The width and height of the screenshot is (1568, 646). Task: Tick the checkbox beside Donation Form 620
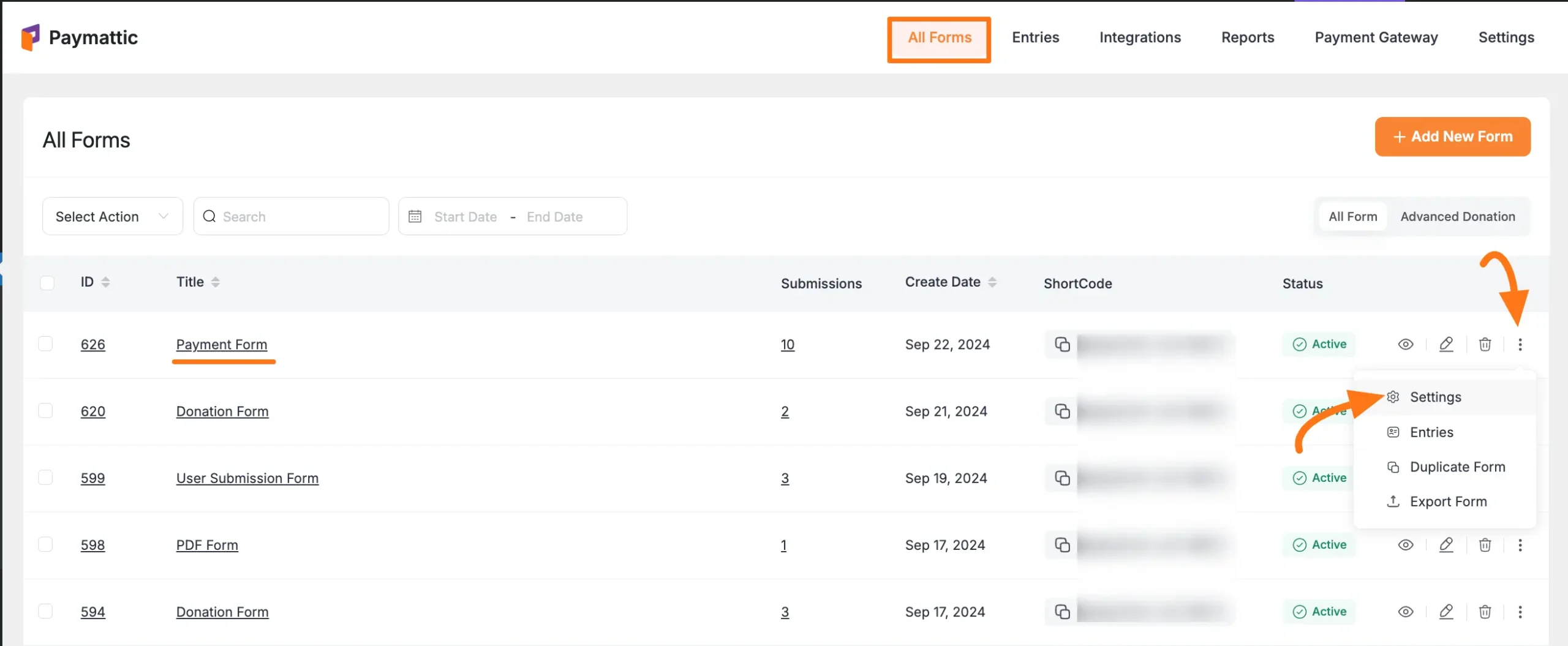[x=46, y=410]
